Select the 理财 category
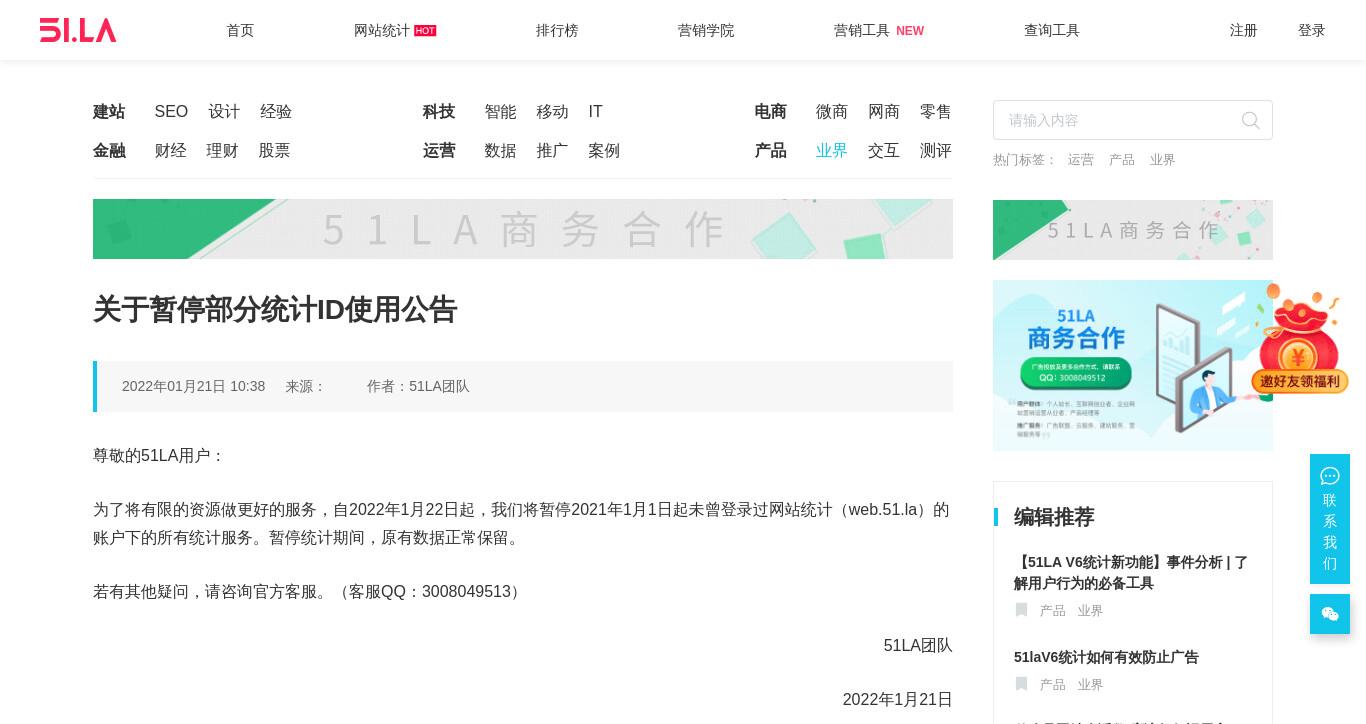The image size is (1366, 724). (222, 151)
